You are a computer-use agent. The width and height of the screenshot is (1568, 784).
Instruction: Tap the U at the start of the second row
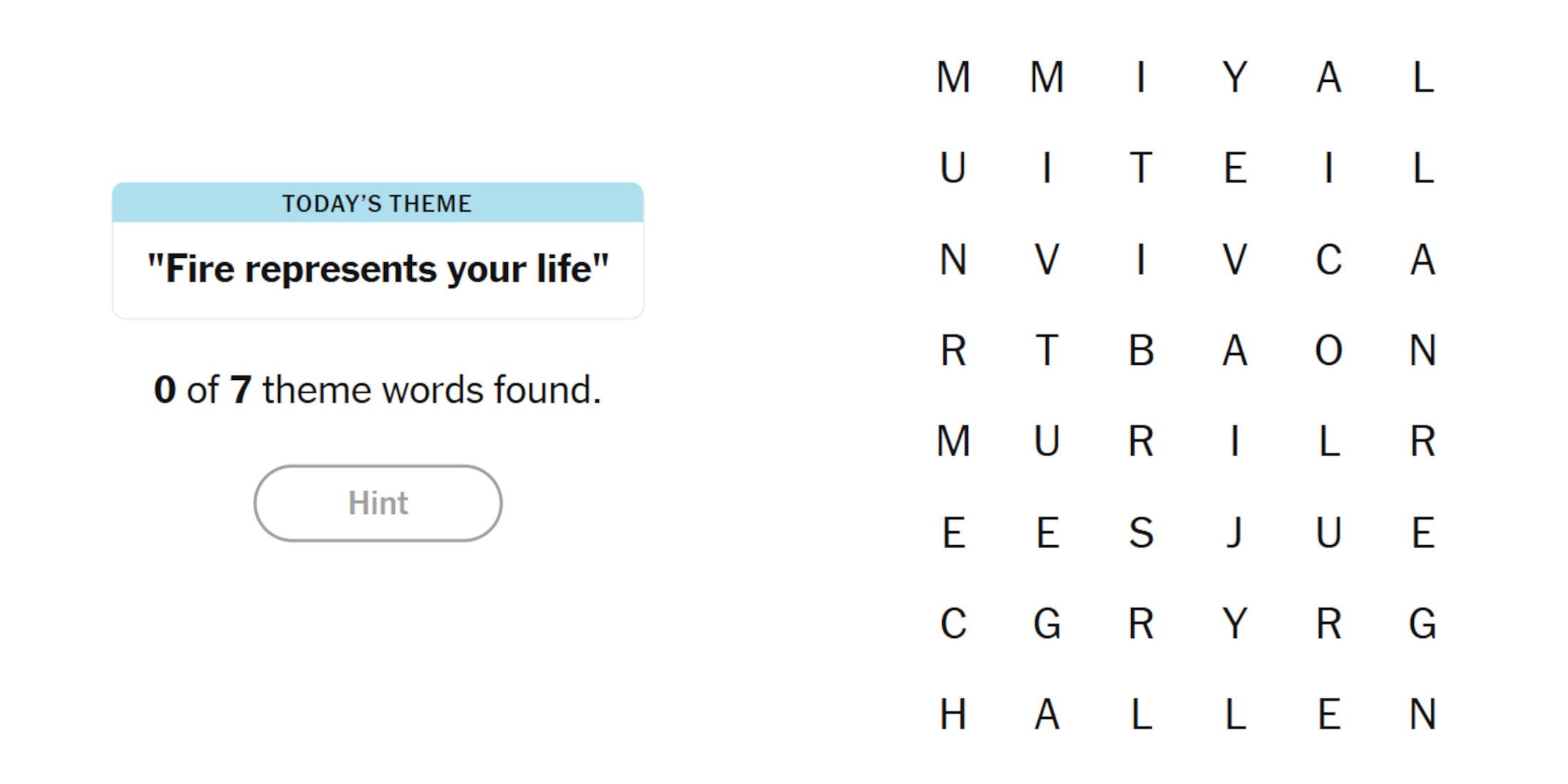coord(953,168)
